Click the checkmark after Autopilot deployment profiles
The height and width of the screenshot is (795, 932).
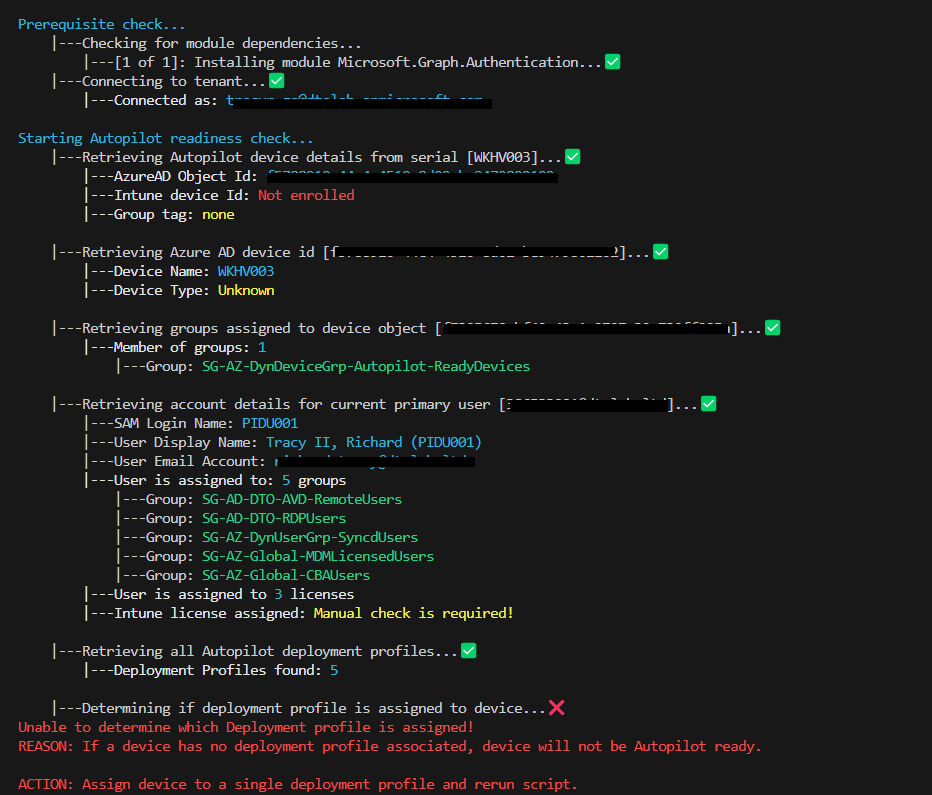468,651
